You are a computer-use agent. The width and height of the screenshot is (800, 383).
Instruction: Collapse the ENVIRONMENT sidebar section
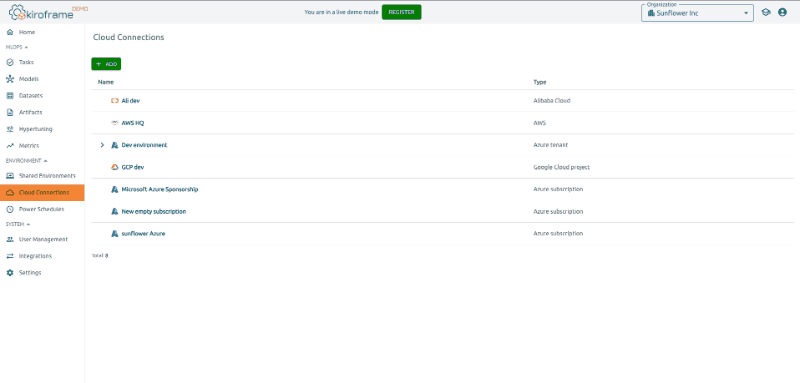tap(27, 161)
